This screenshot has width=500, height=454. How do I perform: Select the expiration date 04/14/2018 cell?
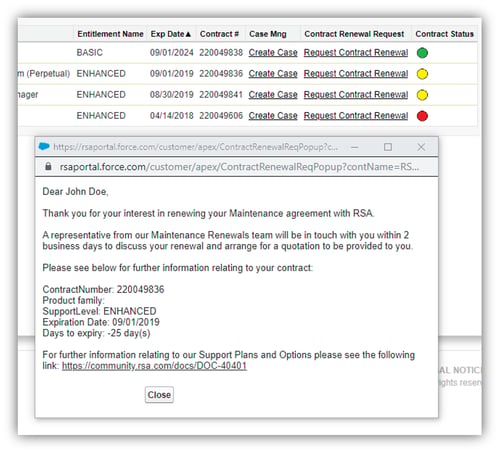tap(172, 116)
